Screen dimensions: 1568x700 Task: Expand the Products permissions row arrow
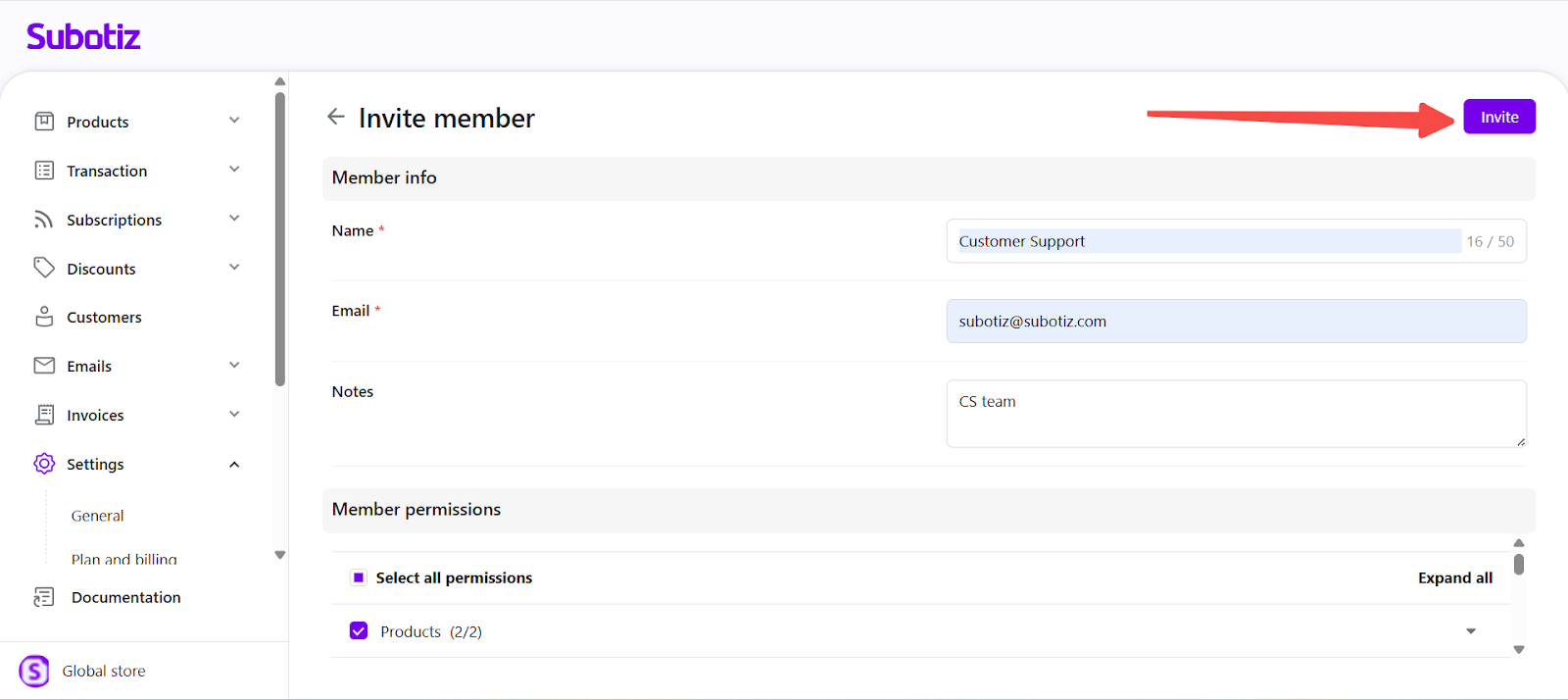click(x=1470, y=631)
